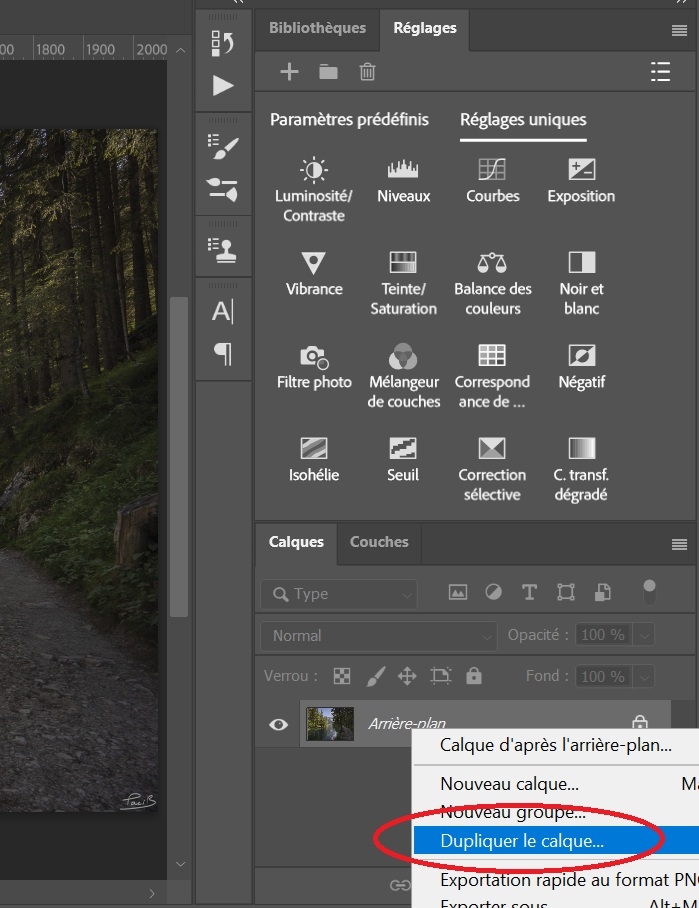Open the Brush Settings panel icon

(x=223, y=146)
